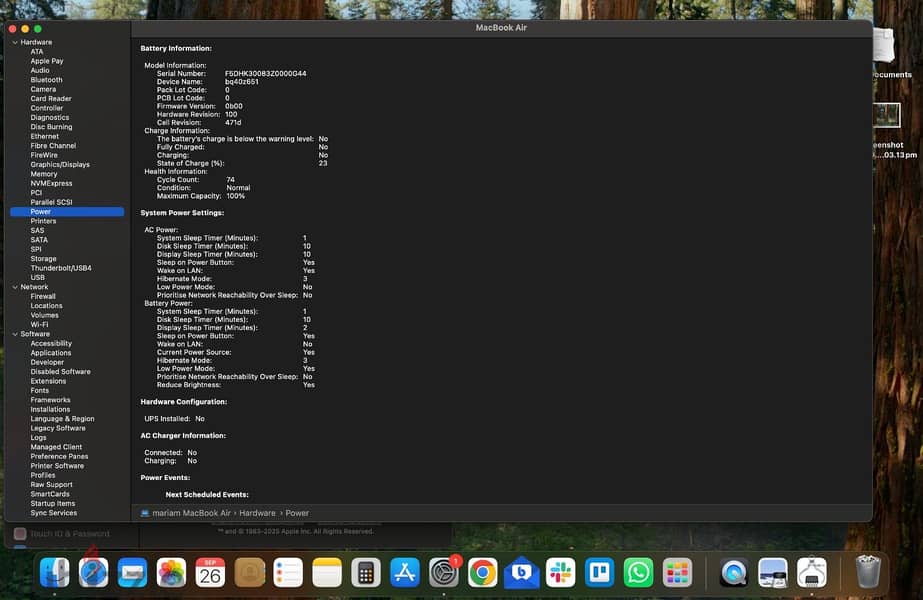The image size is (923, 600).
Task: Select the highlighted Power item in the sidebar
Action: pyautogui.click(x=67, y=211)
